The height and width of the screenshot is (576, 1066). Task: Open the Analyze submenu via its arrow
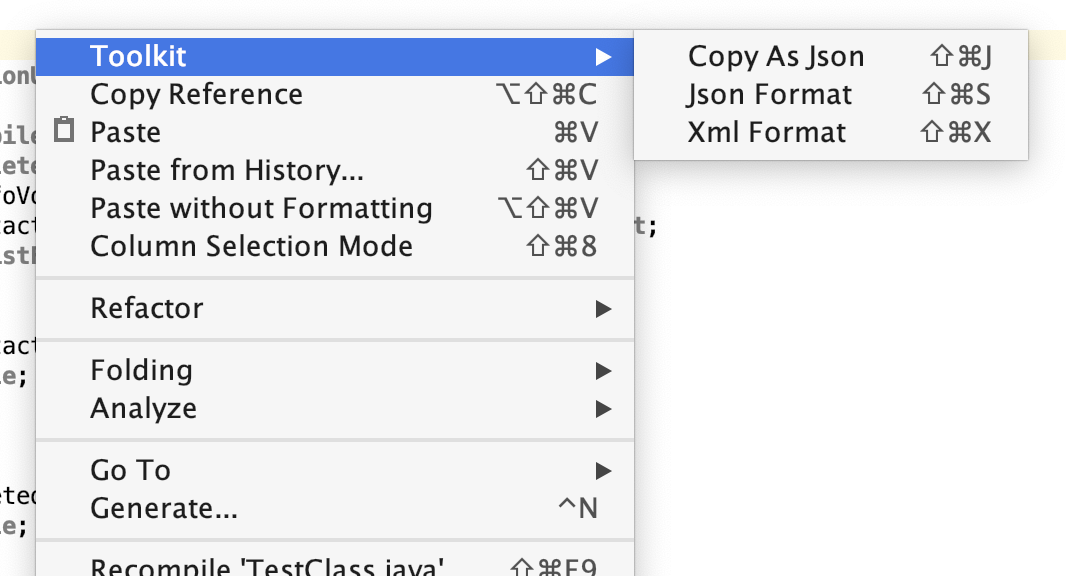(604, 408)
